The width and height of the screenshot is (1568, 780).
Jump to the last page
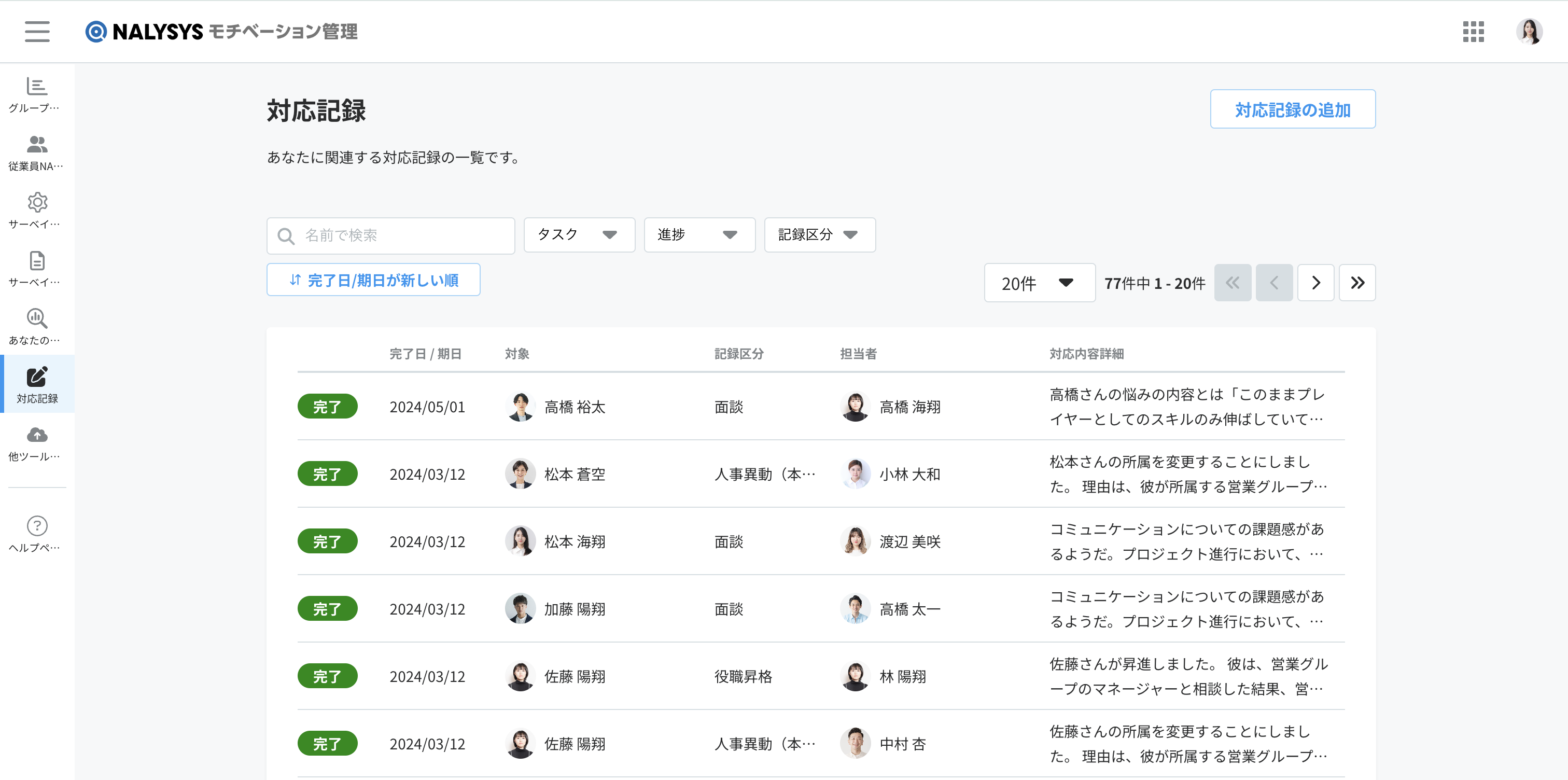click(x=1357, y=283)
